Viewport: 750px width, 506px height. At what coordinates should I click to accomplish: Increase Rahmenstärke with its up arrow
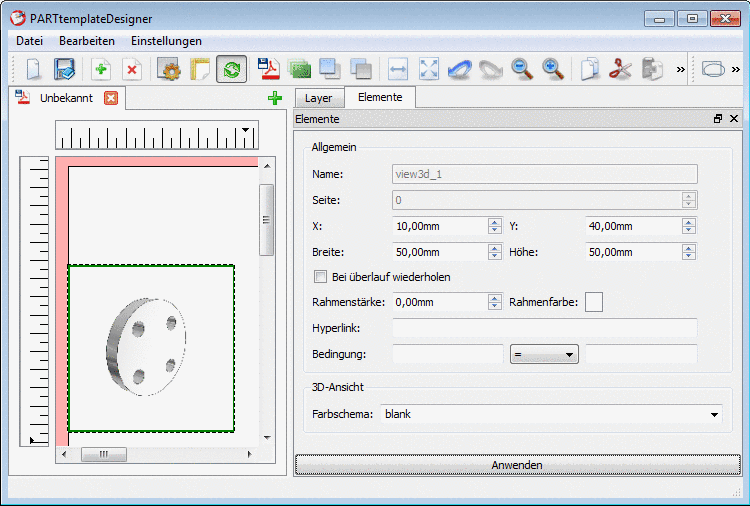[x=495, y=298]
